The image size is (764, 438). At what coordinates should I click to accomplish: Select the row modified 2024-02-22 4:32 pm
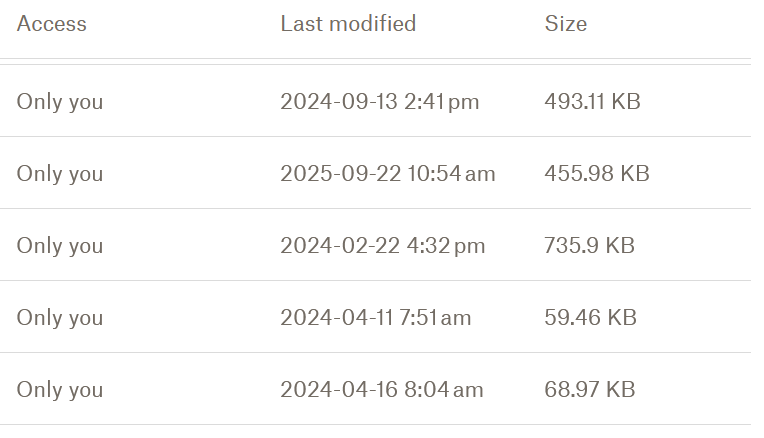click(x=382, y=246)
